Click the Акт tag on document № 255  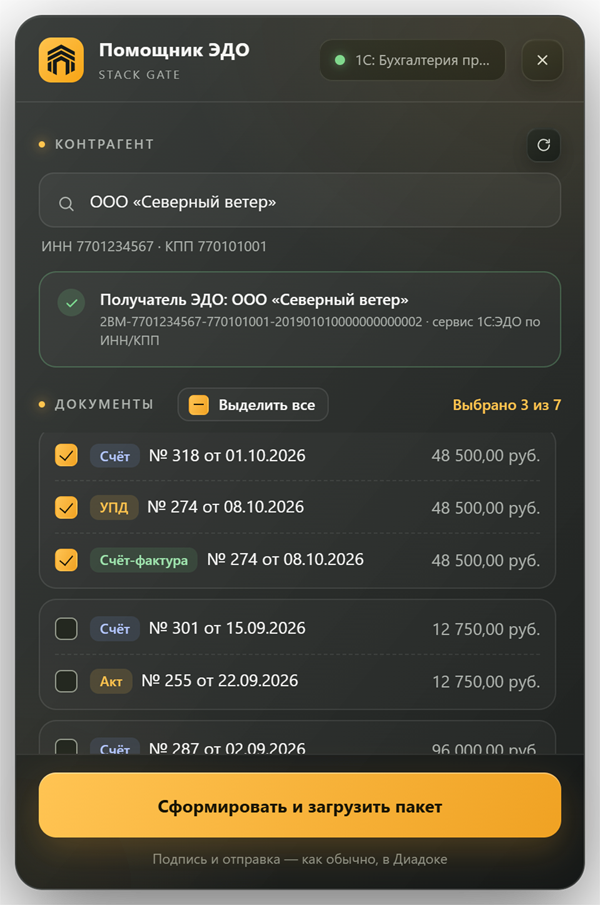click(111, 682)
